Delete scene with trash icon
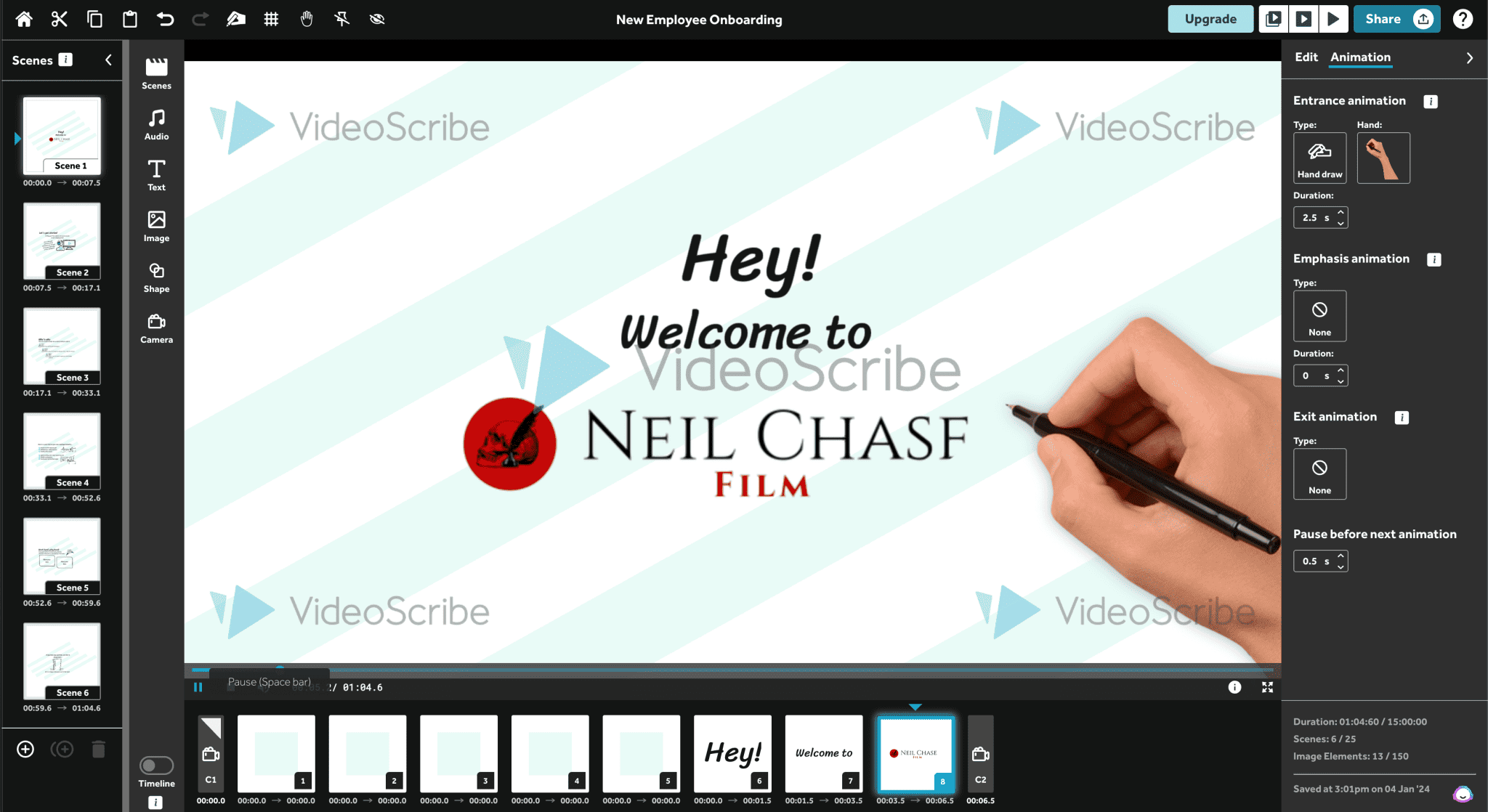Screen dimensions: 1488x812 coord(99,749)
